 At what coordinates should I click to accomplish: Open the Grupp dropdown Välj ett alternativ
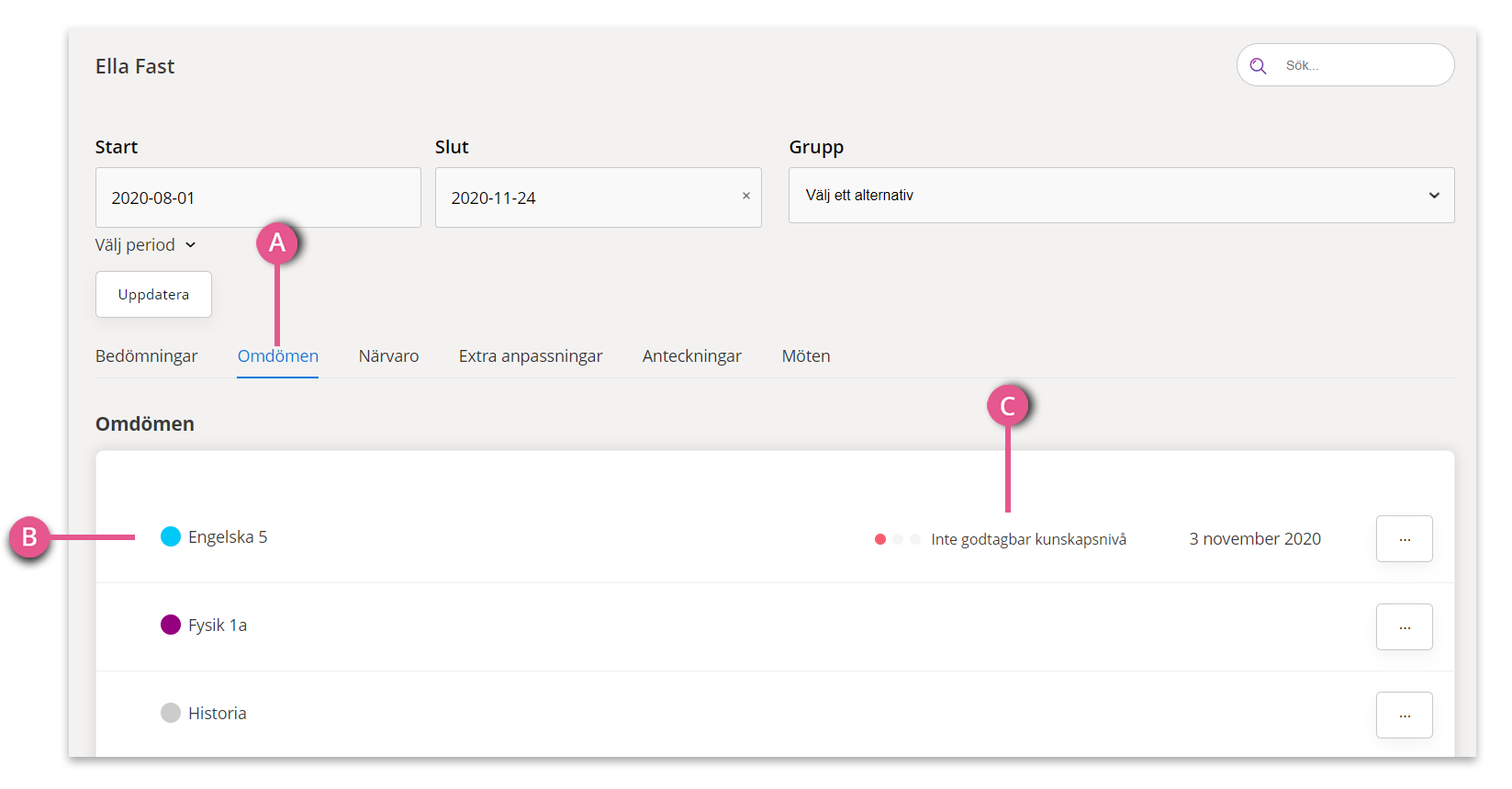tap(1121, 195)
